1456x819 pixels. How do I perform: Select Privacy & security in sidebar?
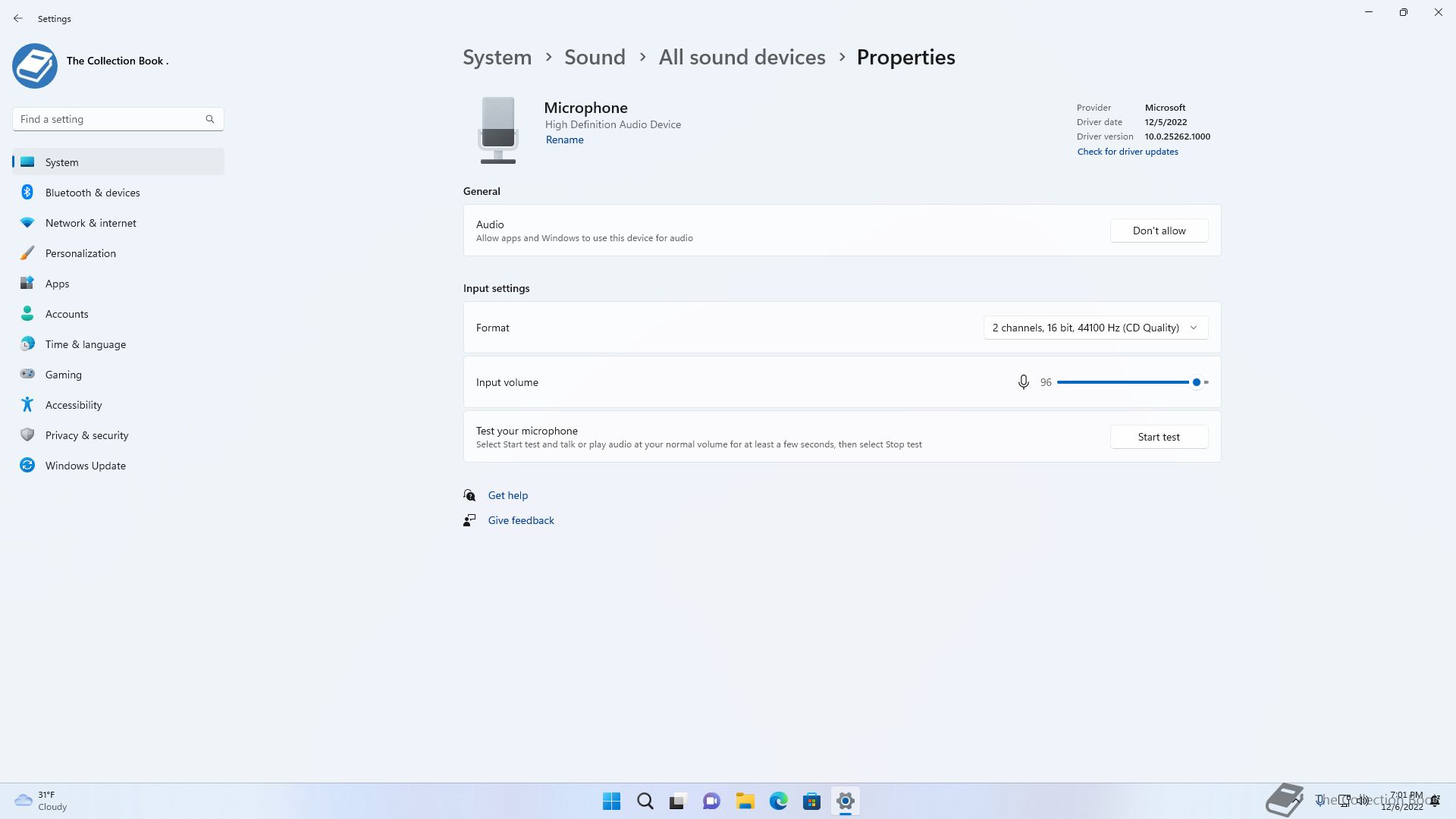(86, 435)
